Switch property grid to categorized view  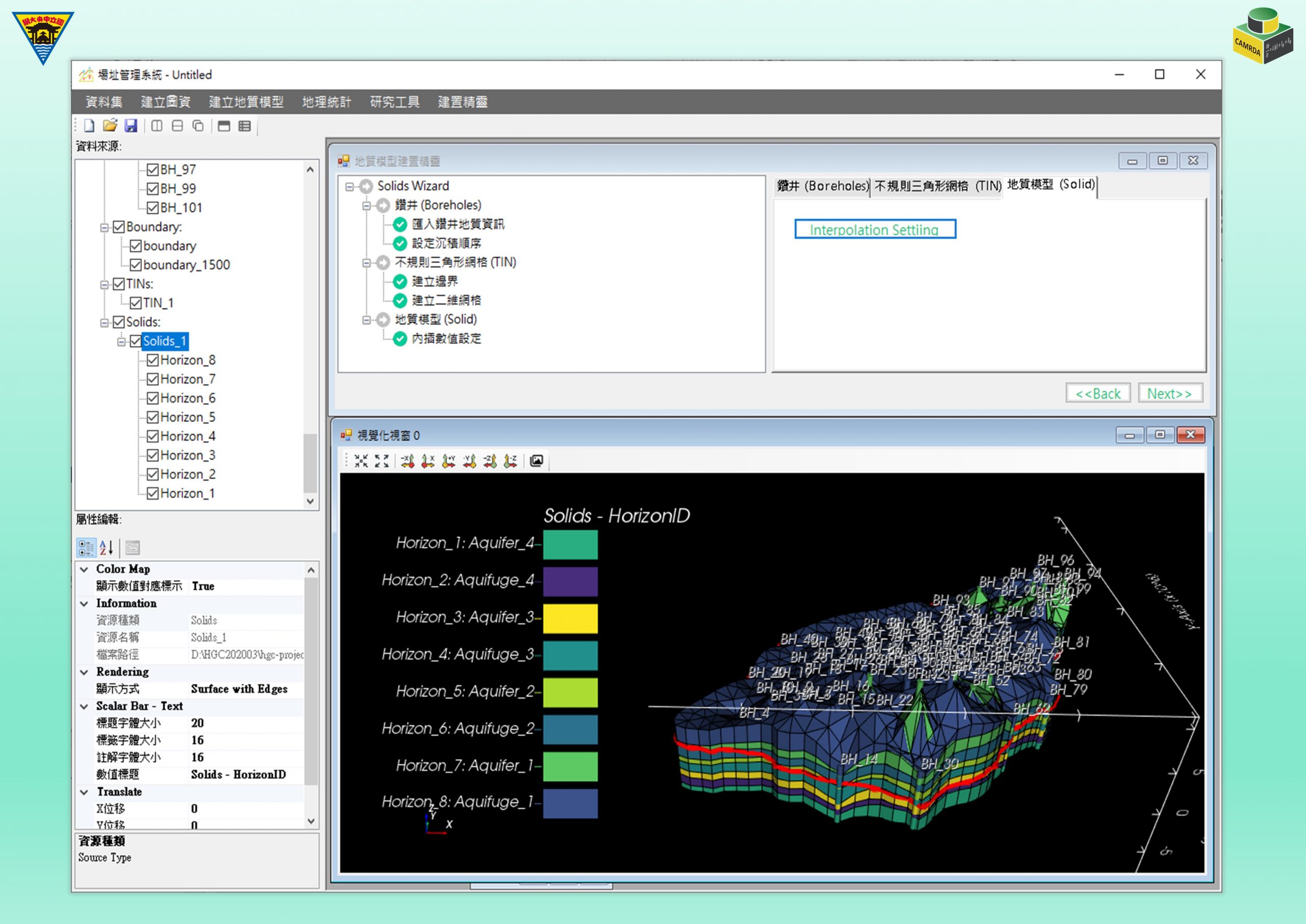pos(86,547)
